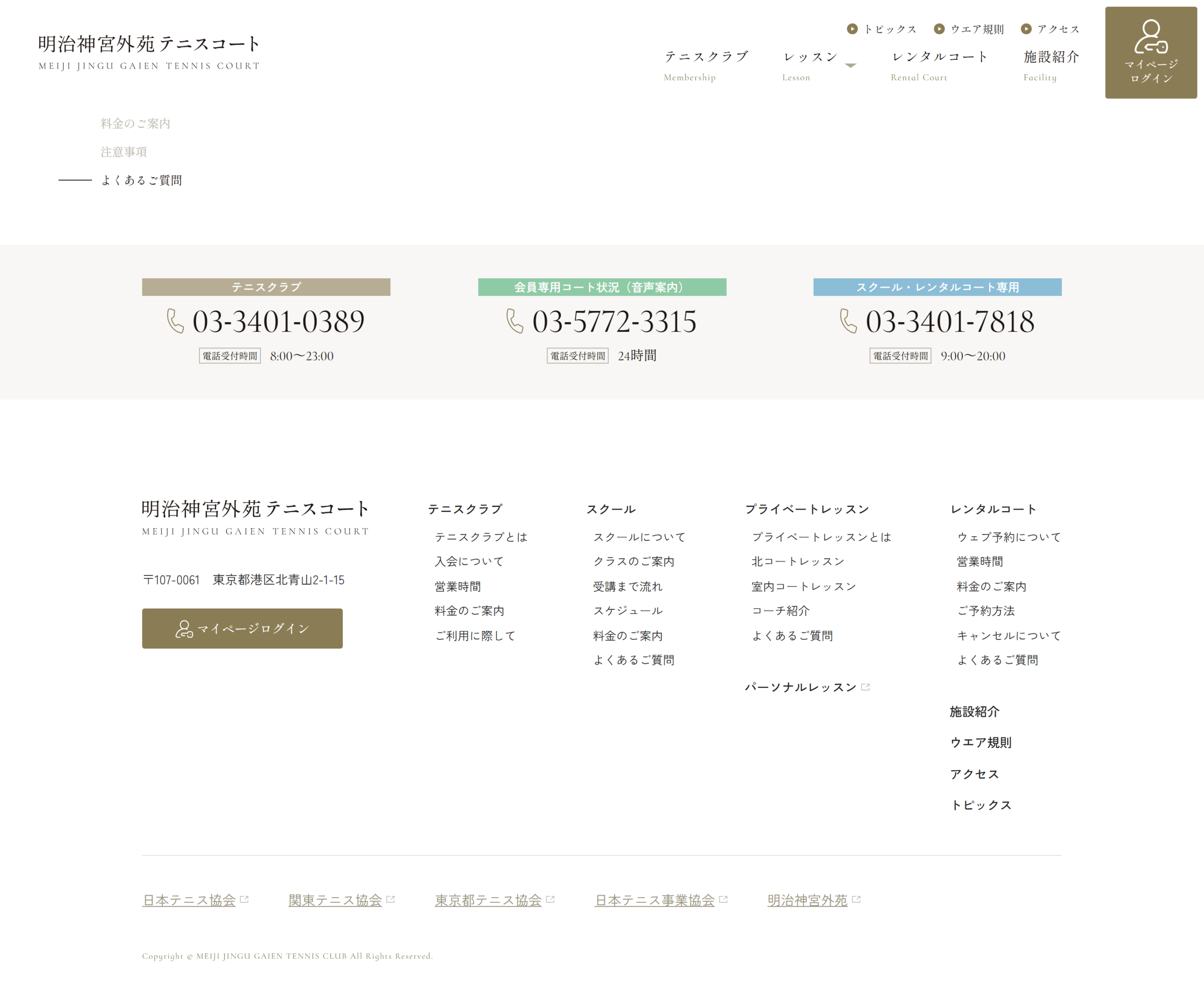Open the 東京都テニス協会 external link
This screenshot has width=1204, height=1003.
point(489,900)
